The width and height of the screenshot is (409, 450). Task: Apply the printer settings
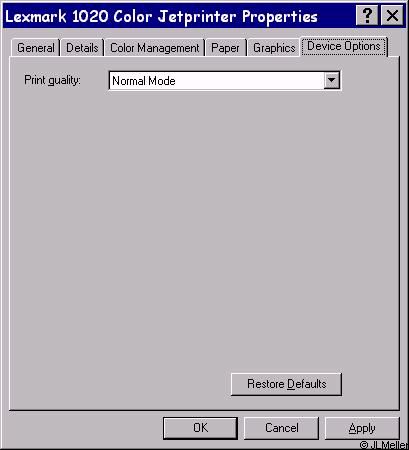(362, 428)
